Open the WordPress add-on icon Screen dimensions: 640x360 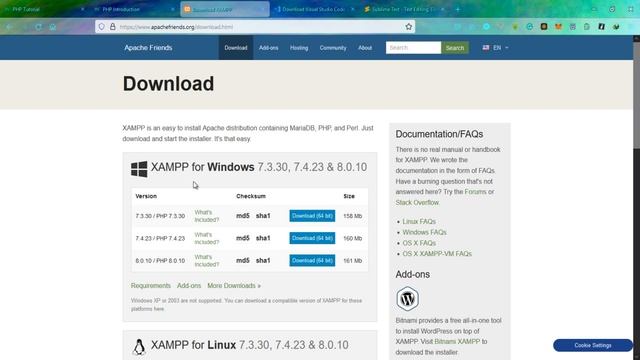[x=407, y=299]
